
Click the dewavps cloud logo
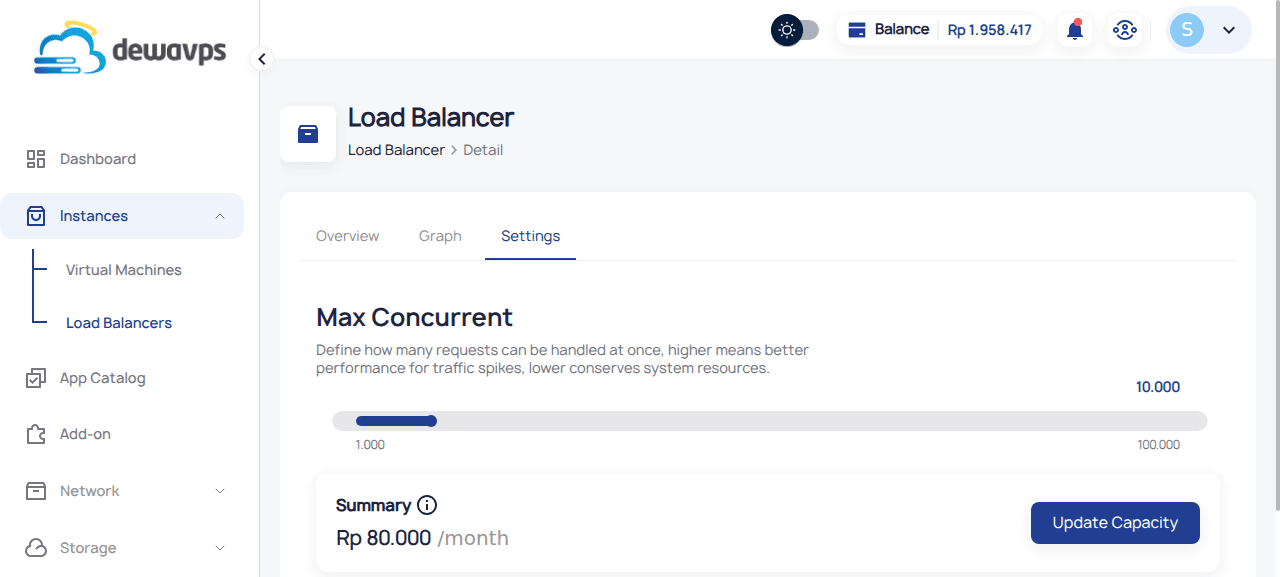click(x=130, y=51)
